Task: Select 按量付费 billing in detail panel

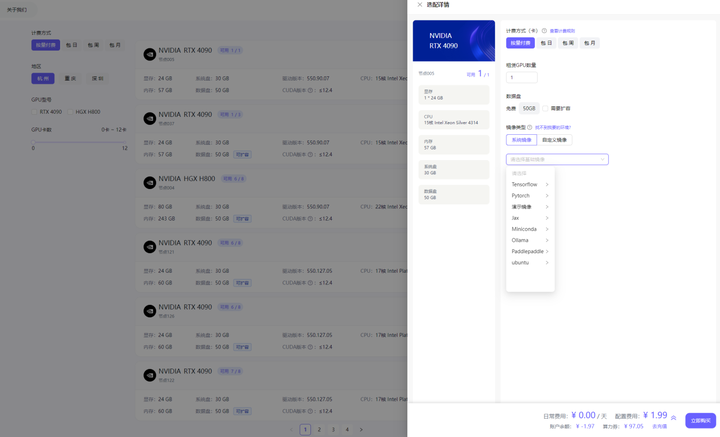Action: tap(521, 43)
